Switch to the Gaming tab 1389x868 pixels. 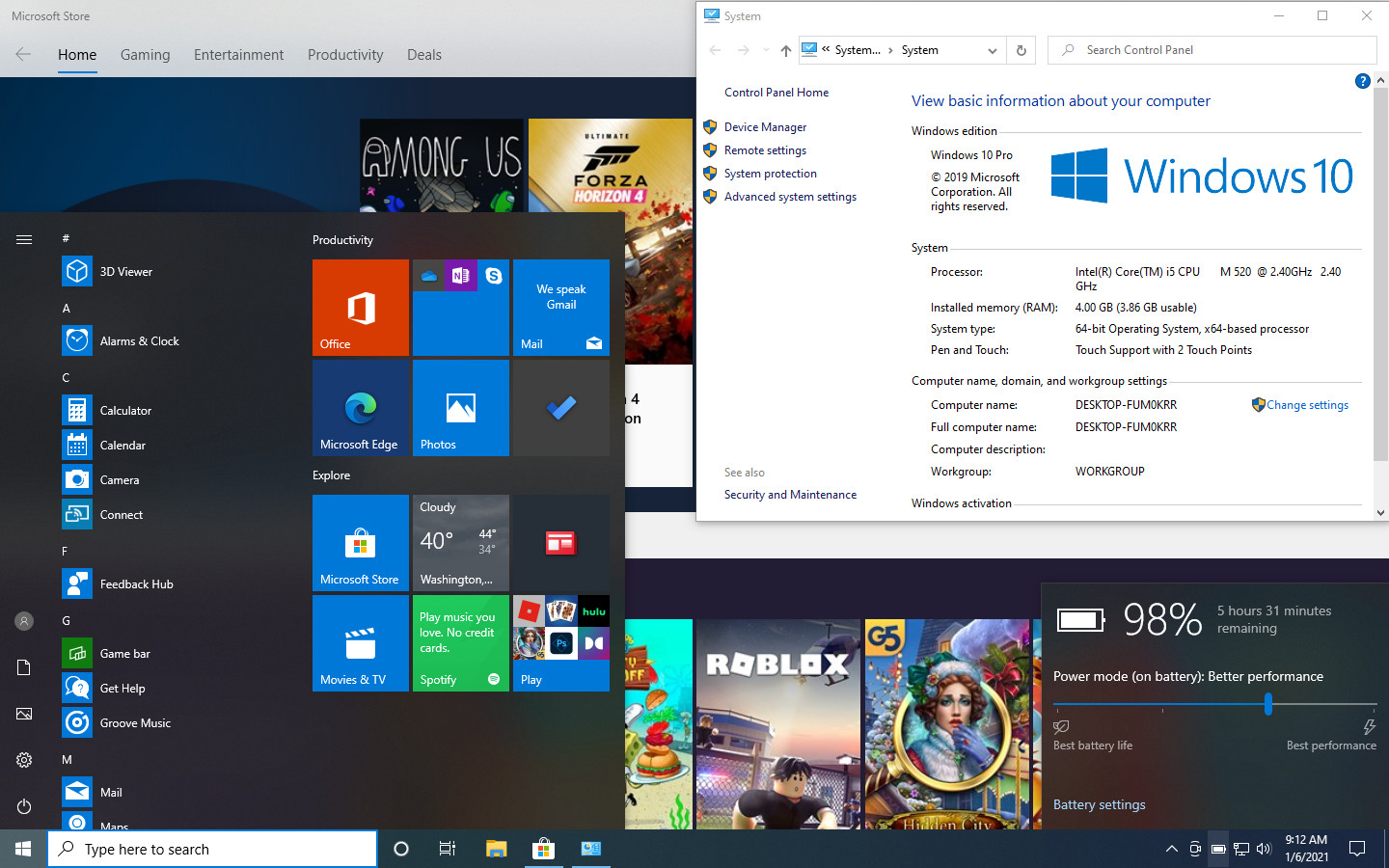point(146,55)
